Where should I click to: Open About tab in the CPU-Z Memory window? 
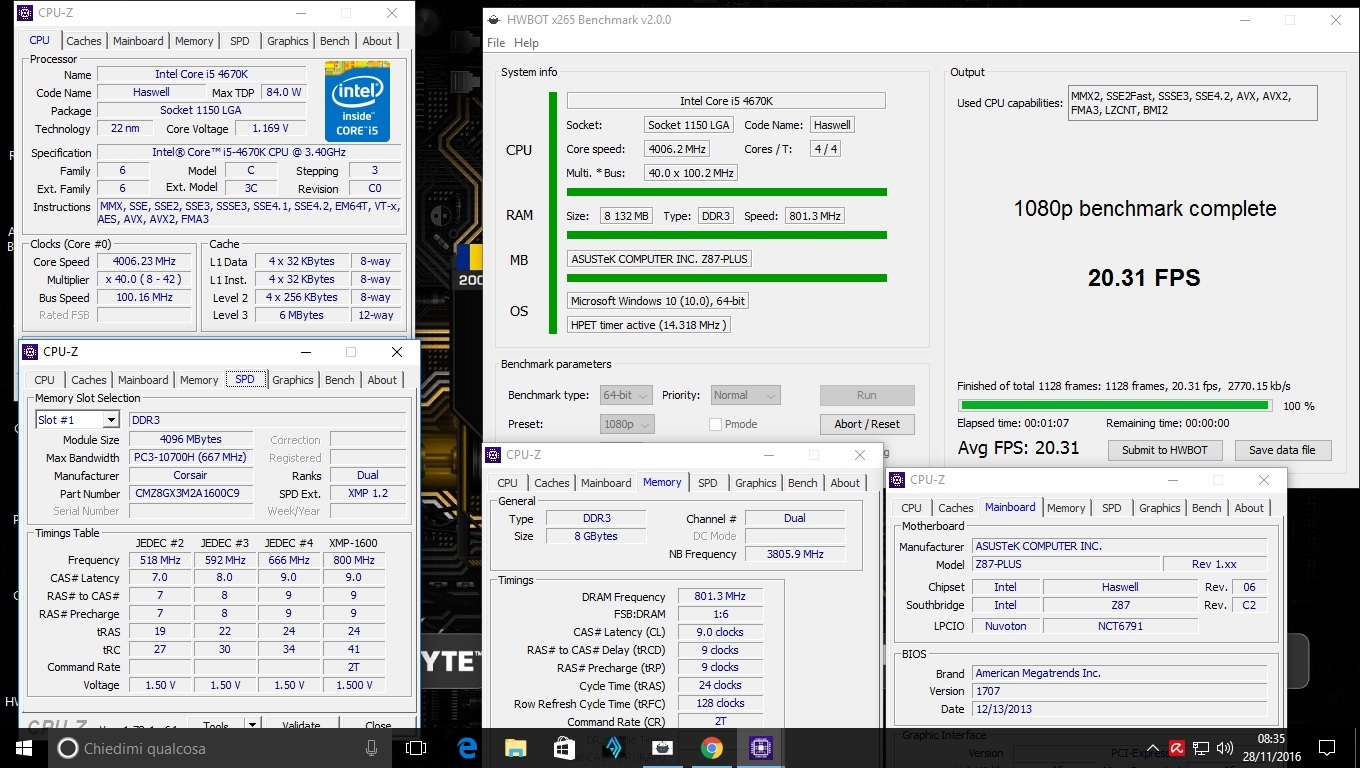tap(845, 483)
